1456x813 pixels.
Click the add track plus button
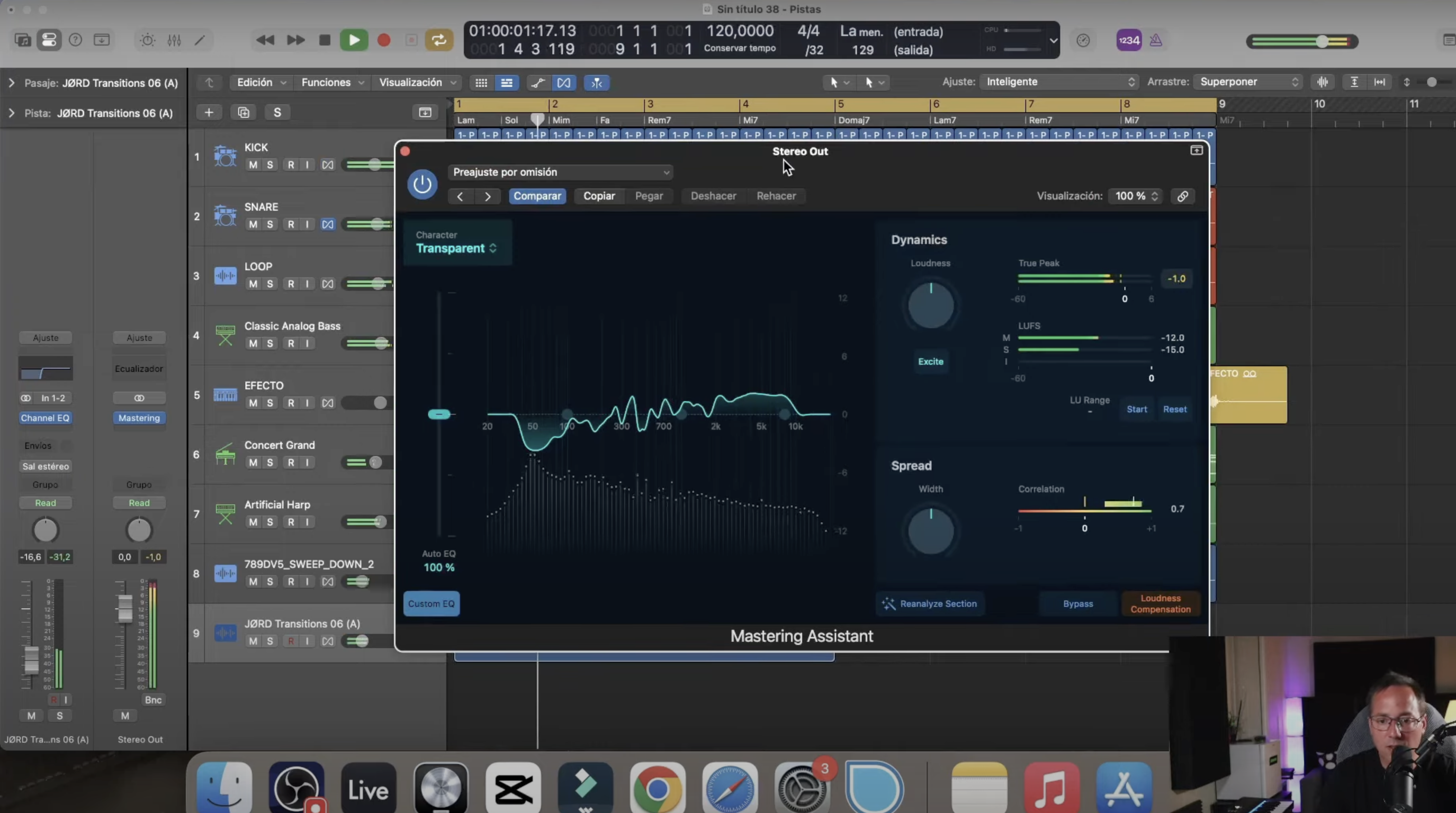click(209, 112)
